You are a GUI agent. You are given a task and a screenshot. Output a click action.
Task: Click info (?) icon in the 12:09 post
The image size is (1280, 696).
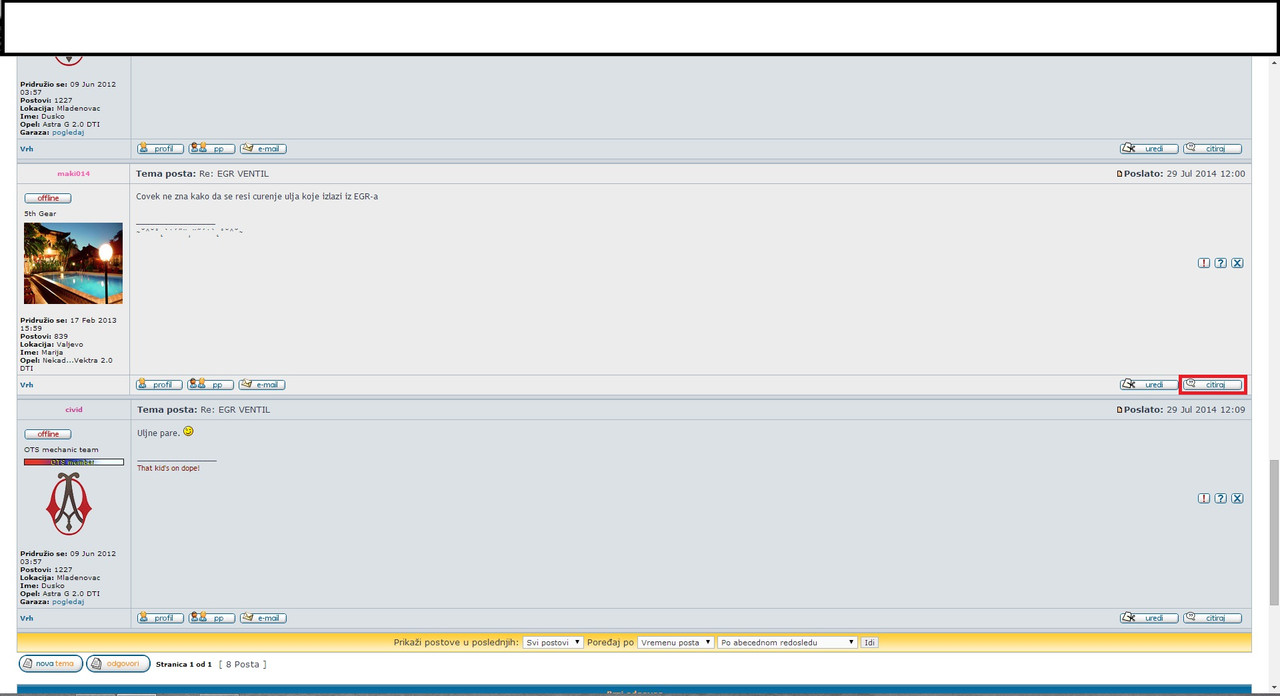pos(1221,498)
